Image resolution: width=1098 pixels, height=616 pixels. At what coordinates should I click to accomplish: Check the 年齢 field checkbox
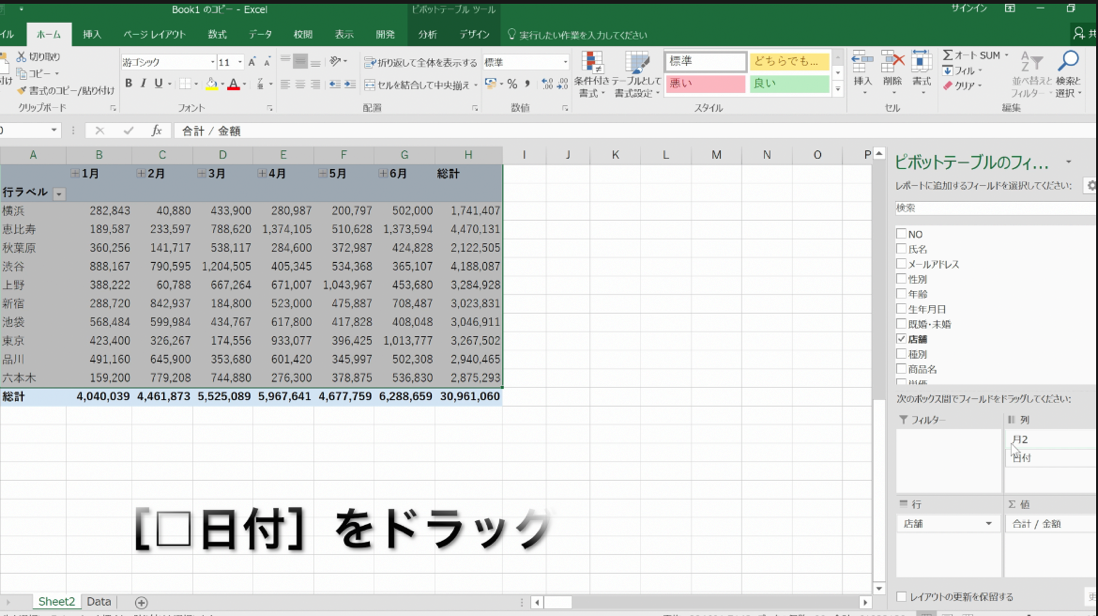(901, 294)
